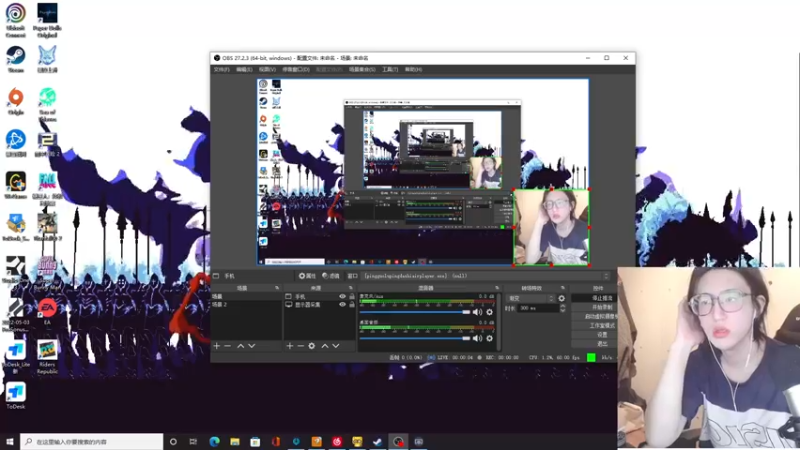
Task: Open Task View from taskbar
Action: click(x=193, y=442)
